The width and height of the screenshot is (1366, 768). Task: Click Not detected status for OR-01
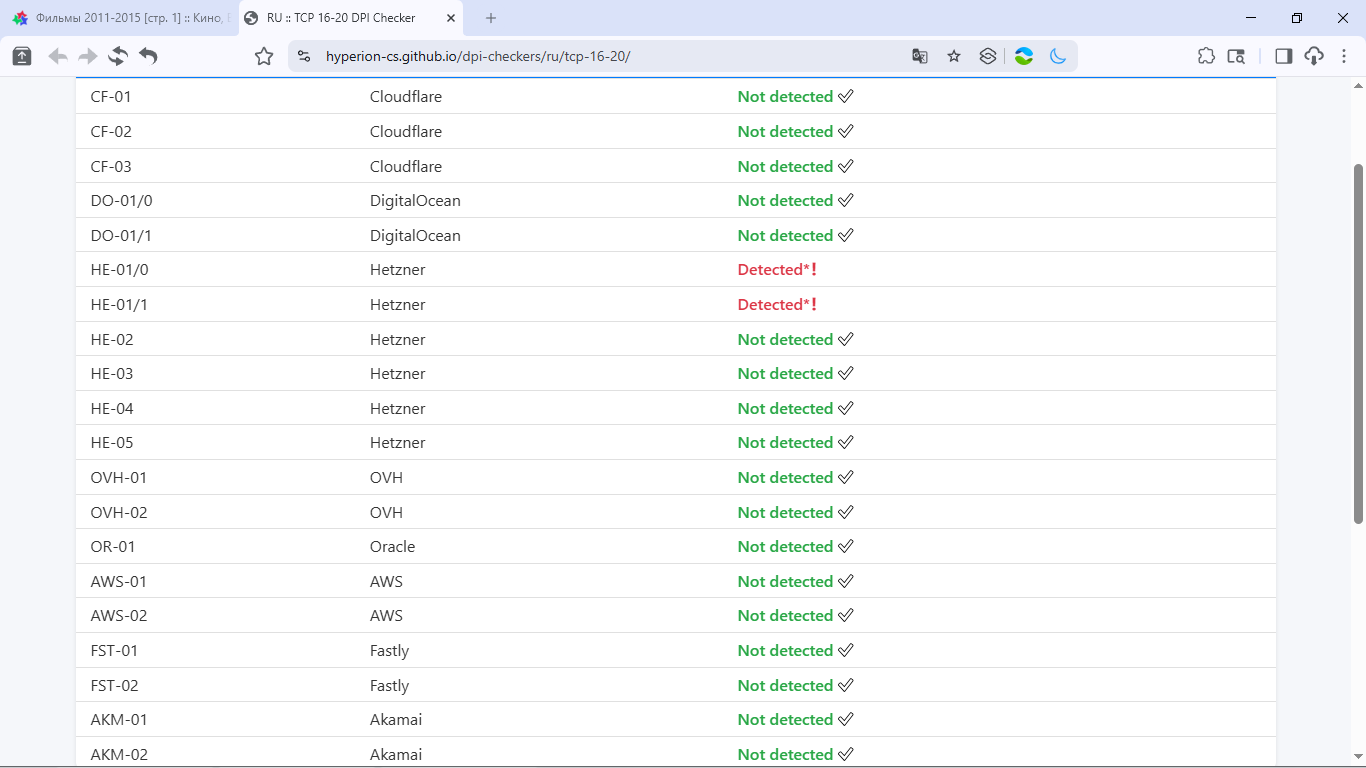click(x=796, y=547)
